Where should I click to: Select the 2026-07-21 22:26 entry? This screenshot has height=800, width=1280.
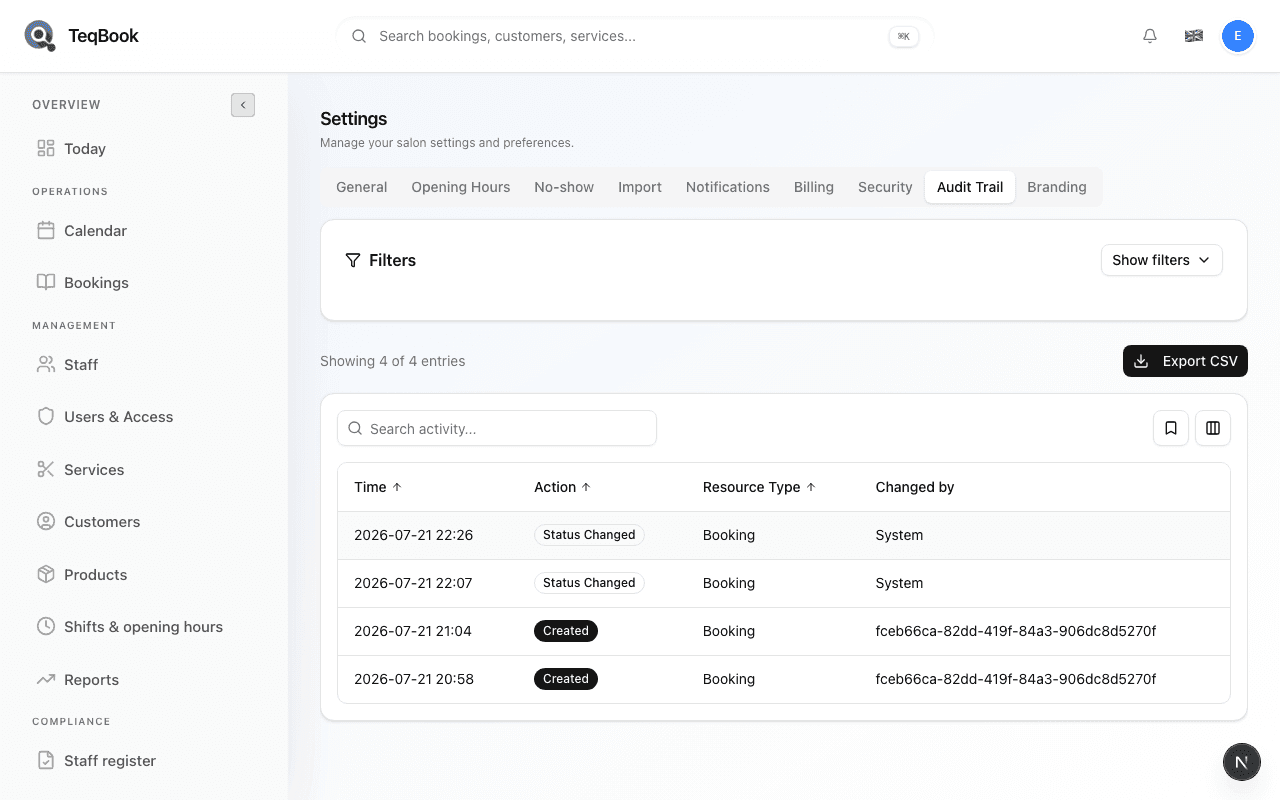[x=784, y=535]
